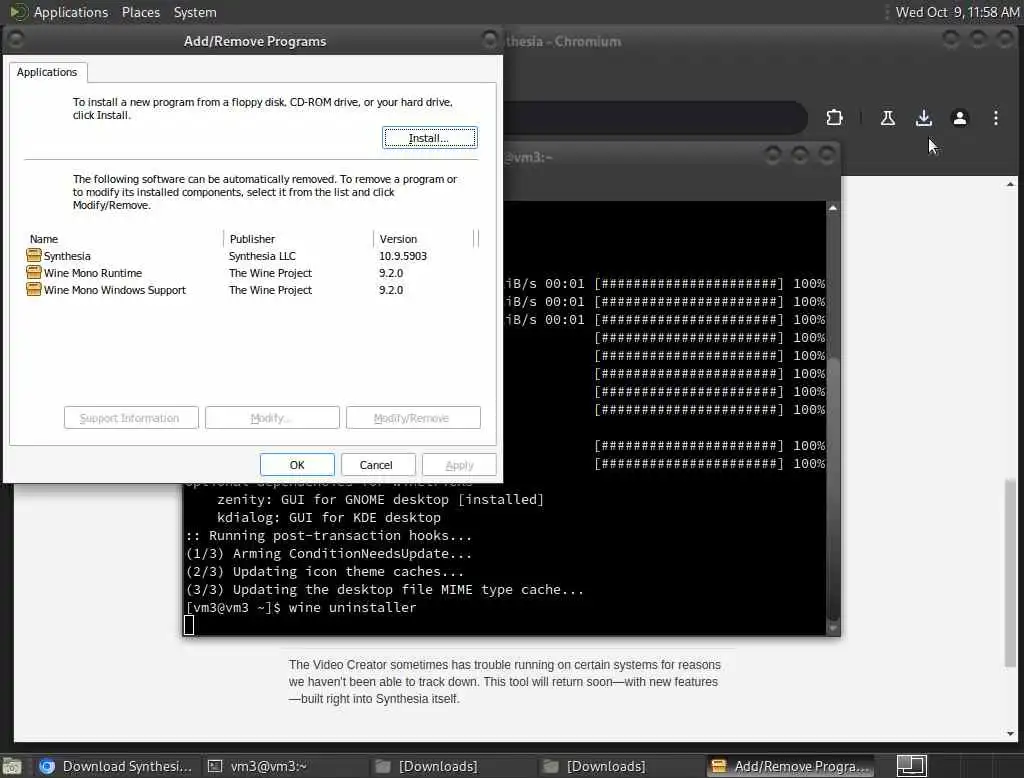Select The Wine Project for Windows Support row
Screen dimensions: 1024x778
tap(270, 290)
